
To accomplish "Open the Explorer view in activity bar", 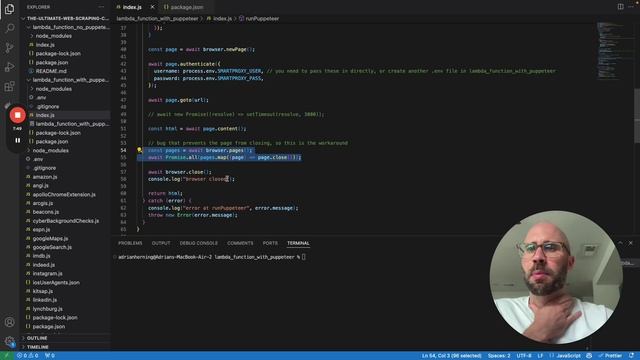I will 9,9.
